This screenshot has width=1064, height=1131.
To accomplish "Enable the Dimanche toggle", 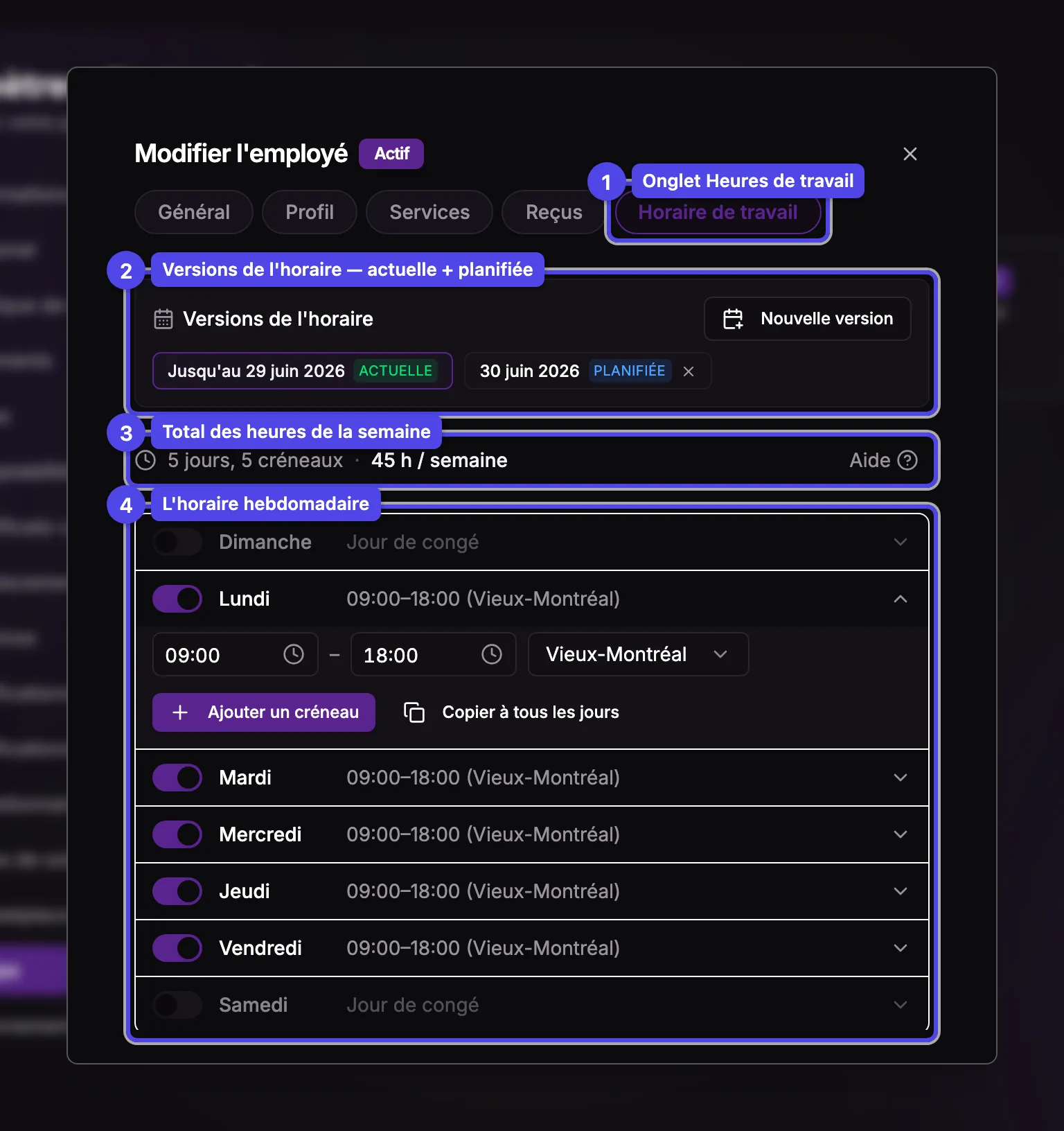I will (x=177, y=542).
